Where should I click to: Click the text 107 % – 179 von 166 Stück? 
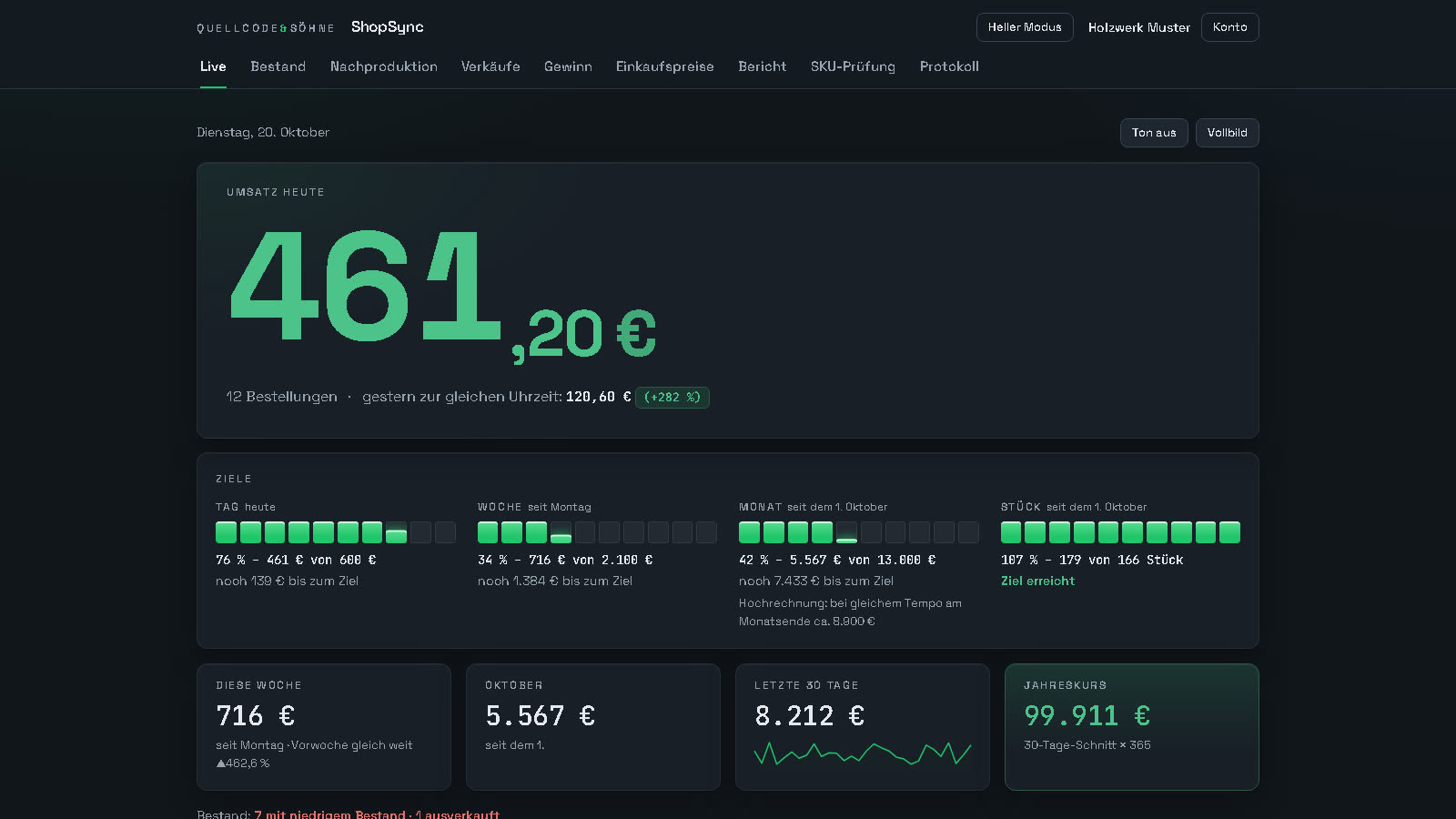(x=1092, y=560)
